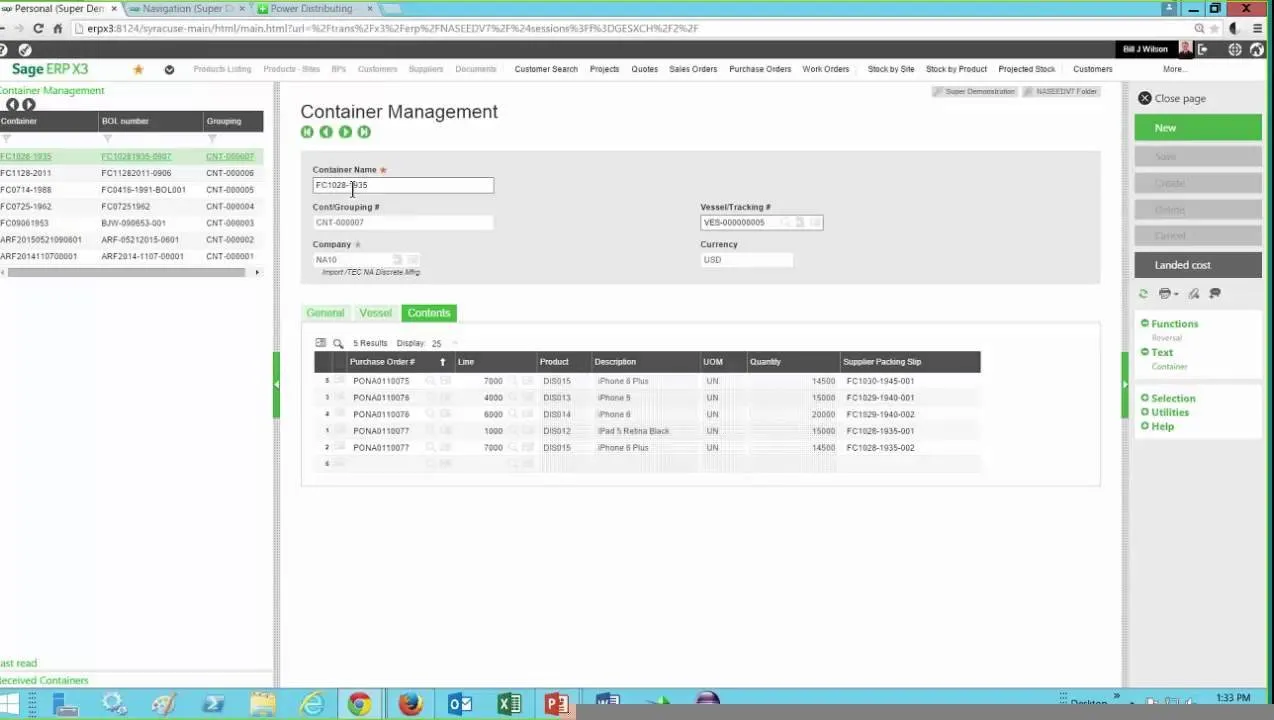Viewport: 1274px width, 720px height.
Task: Expand the Selection section
Action: pos(1172,397)
